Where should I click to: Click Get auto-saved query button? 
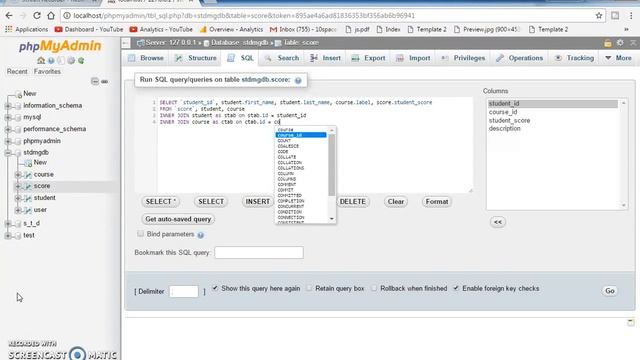coord(178,219)
